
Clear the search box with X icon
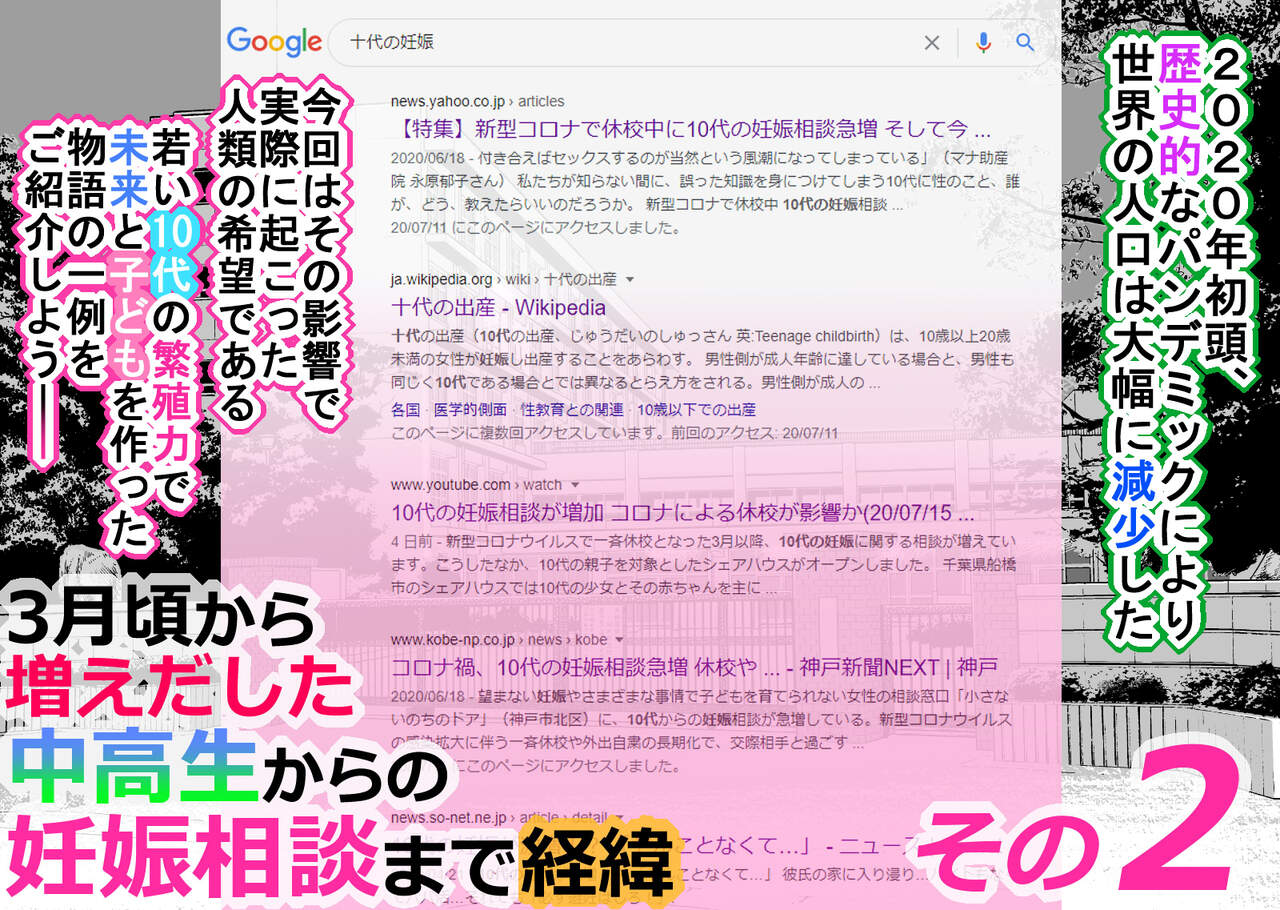point(931,42)
